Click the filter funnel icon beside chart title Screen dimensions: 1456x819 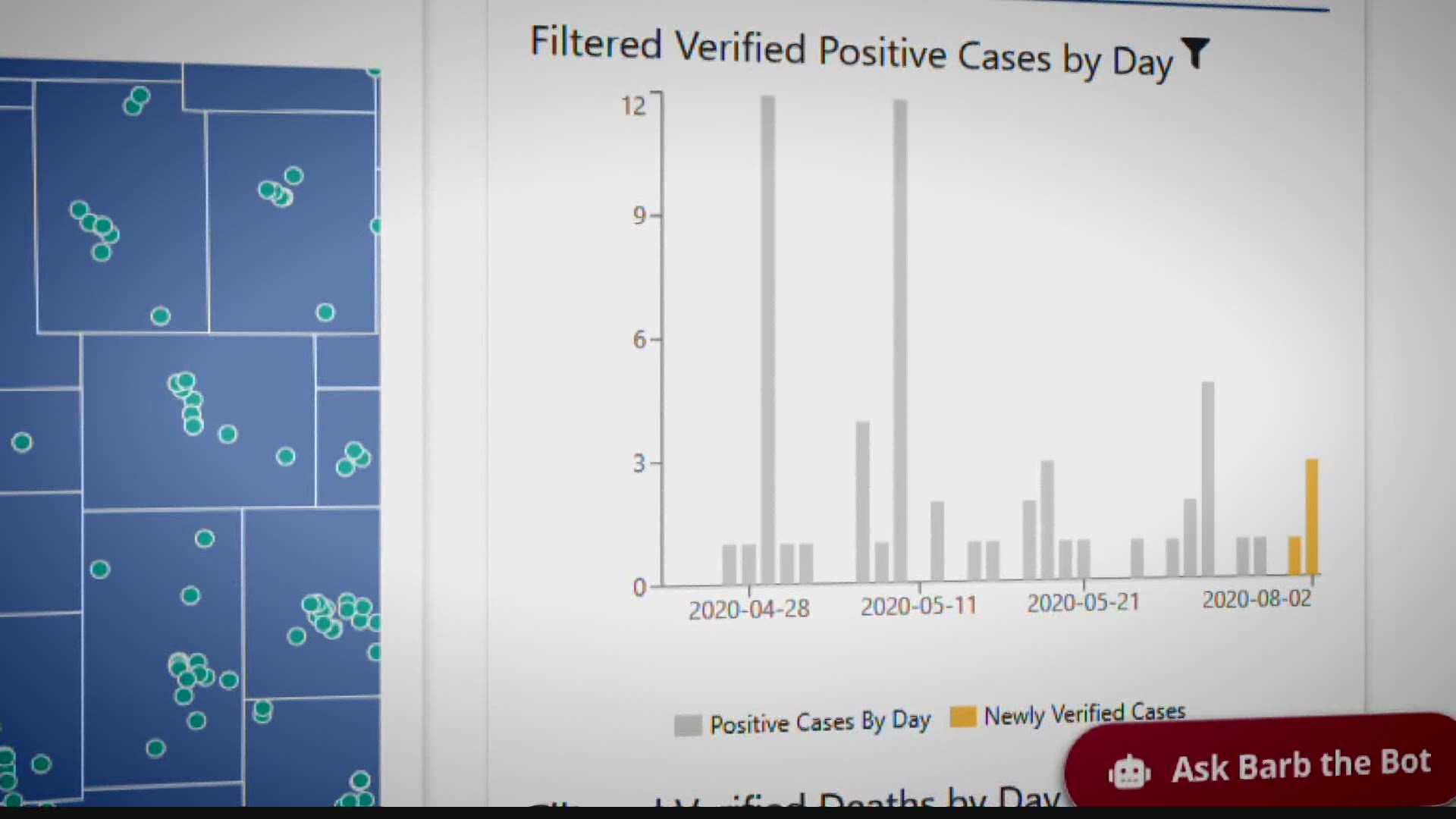(1196, 53)
